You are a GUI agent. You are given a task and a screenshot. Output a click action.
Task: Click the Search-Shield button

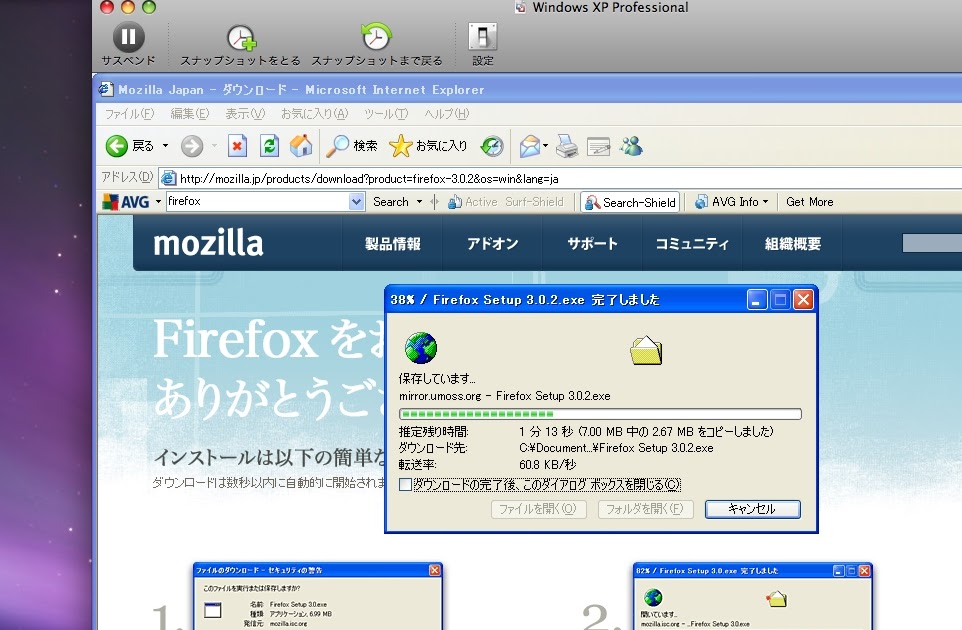[630, 202]
